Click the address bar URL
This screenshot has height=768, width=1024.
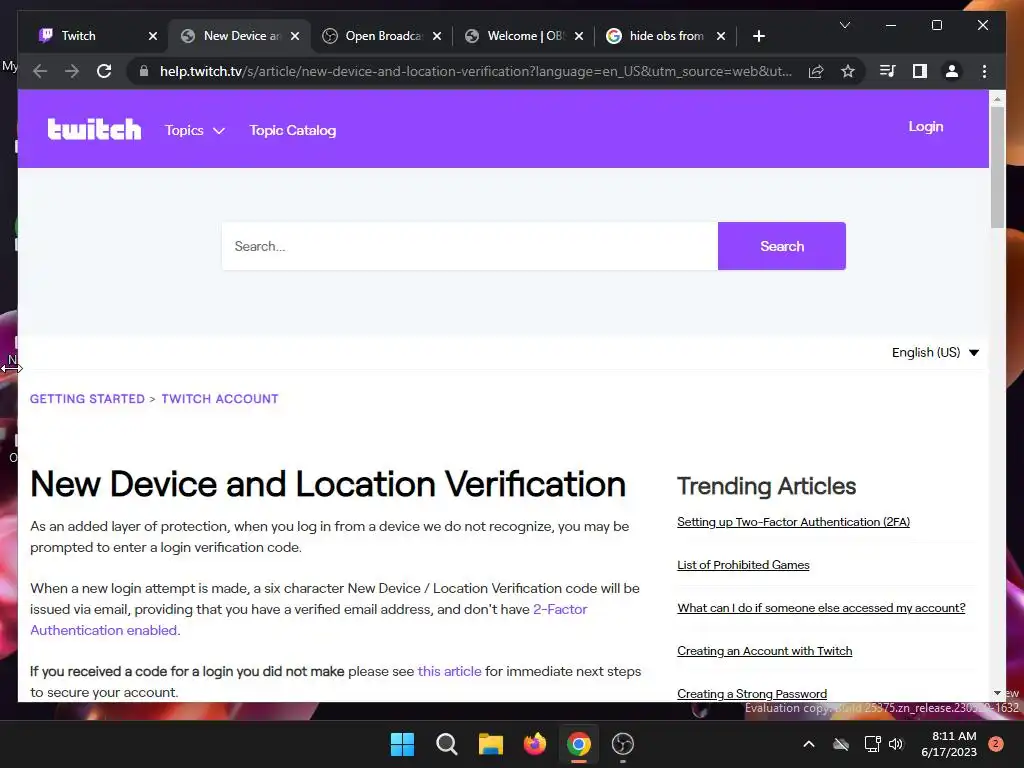coord(475,71)
